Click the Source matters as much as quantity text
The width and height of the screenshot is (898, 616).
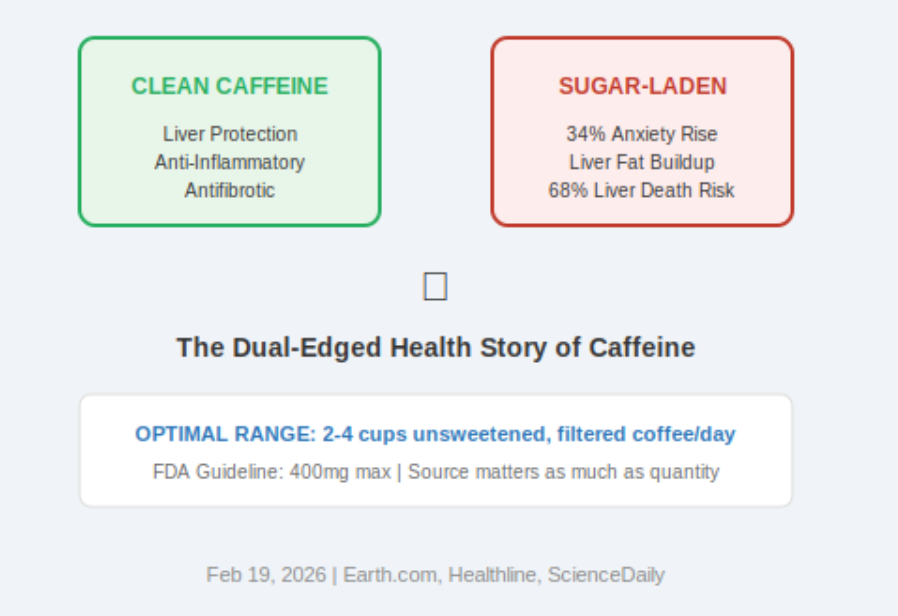pyautogui.click(x=563, y=472)
